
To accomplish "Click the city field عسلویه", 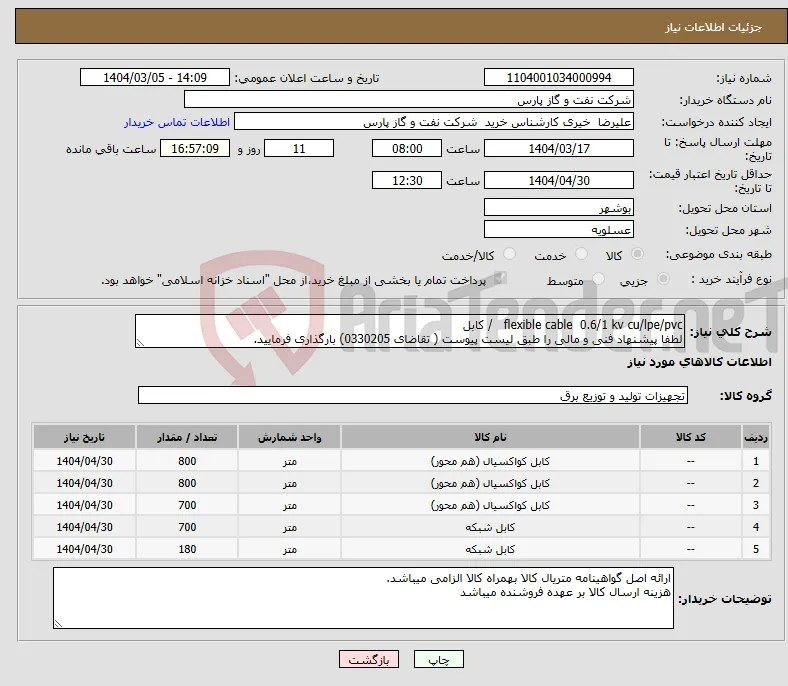I will tap(559, 230).
